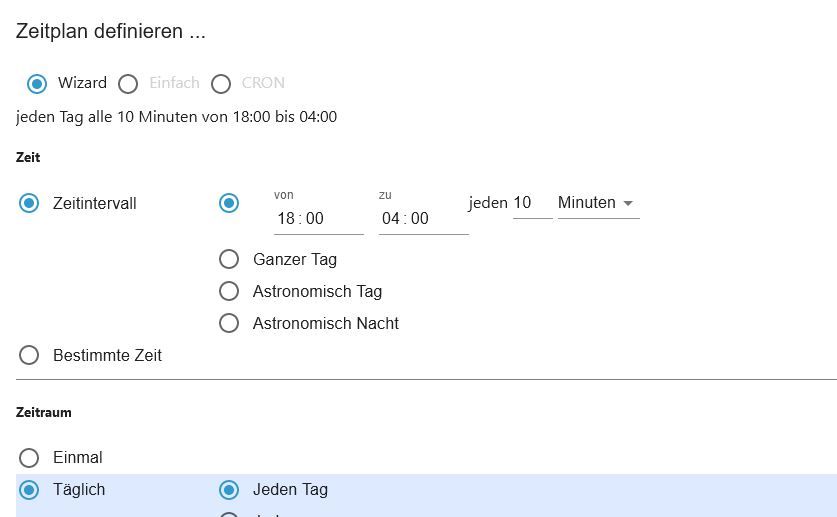Select the Zeitintervall option

(29, 203)
